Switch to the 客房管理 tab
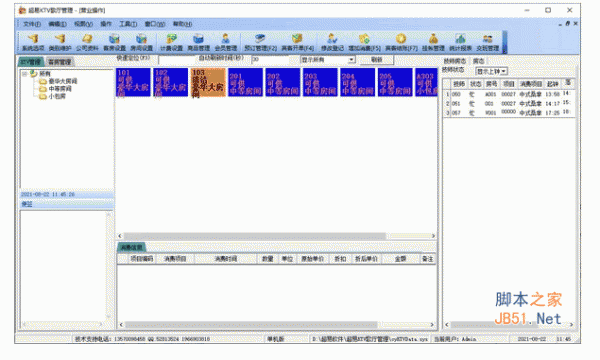The height and width of the screenshot is (360, 600). (60, 62)
